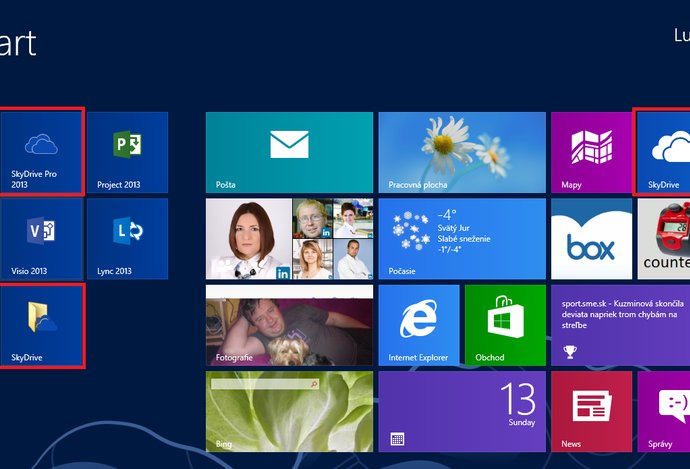This screenshot has height=469, width=690.
Task: Open Počasie weather tile
Action: (x=462, y=239)
